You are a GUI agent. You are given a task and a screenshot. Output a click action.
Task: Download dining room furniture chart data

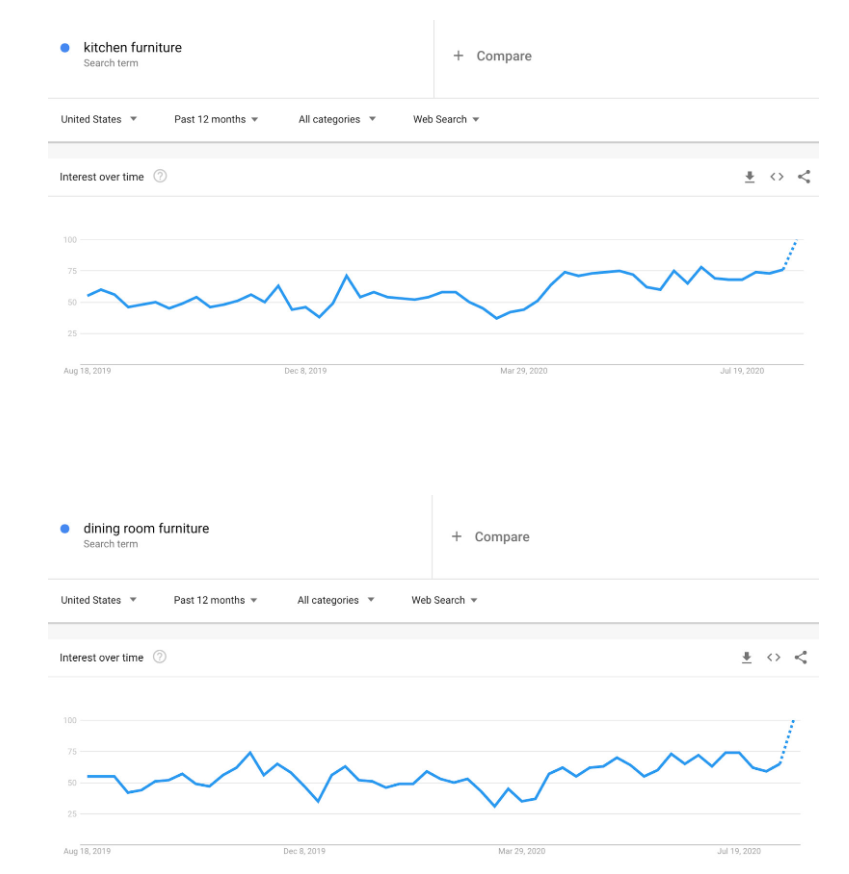tap(746, 658)
